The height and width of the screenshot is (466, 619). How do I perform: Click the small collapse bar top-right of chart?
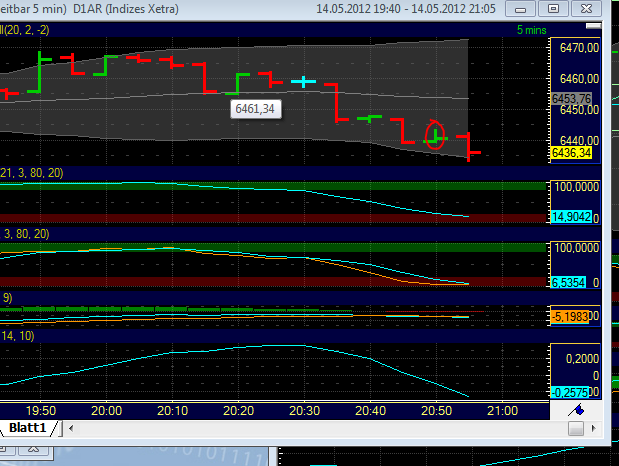pos(593,26)
